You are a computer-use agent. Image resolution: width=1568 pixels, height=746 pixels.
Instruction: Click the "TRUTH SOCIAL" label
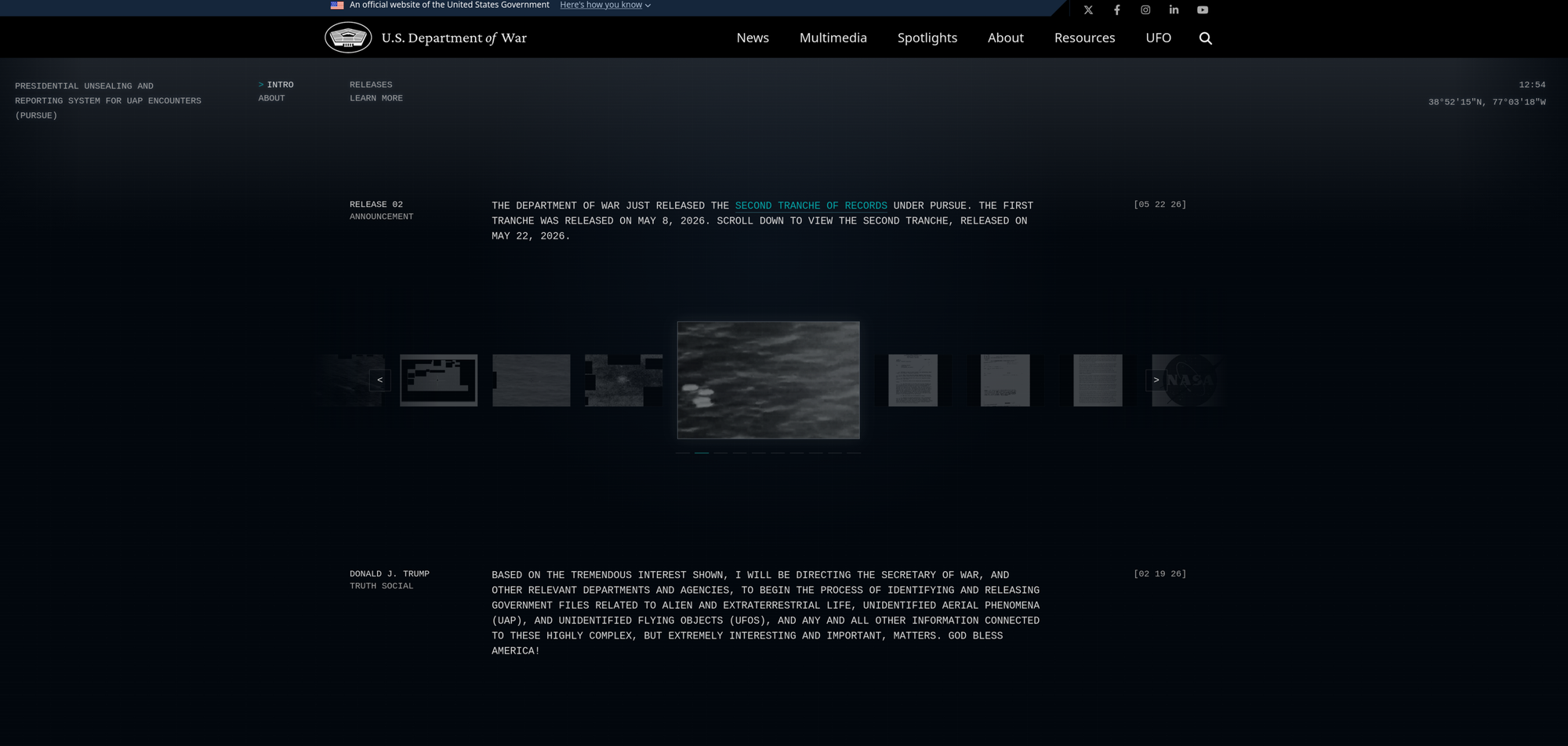pos(381,586)
